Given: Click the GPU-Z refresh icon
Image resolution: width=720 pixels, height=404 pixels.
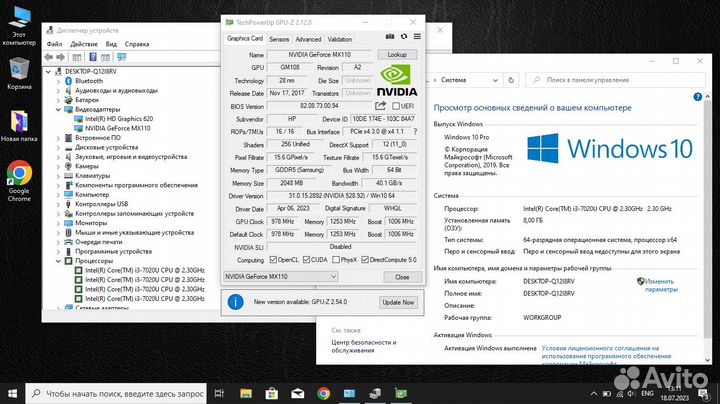Looking at the screenshot, I should 404,37.
